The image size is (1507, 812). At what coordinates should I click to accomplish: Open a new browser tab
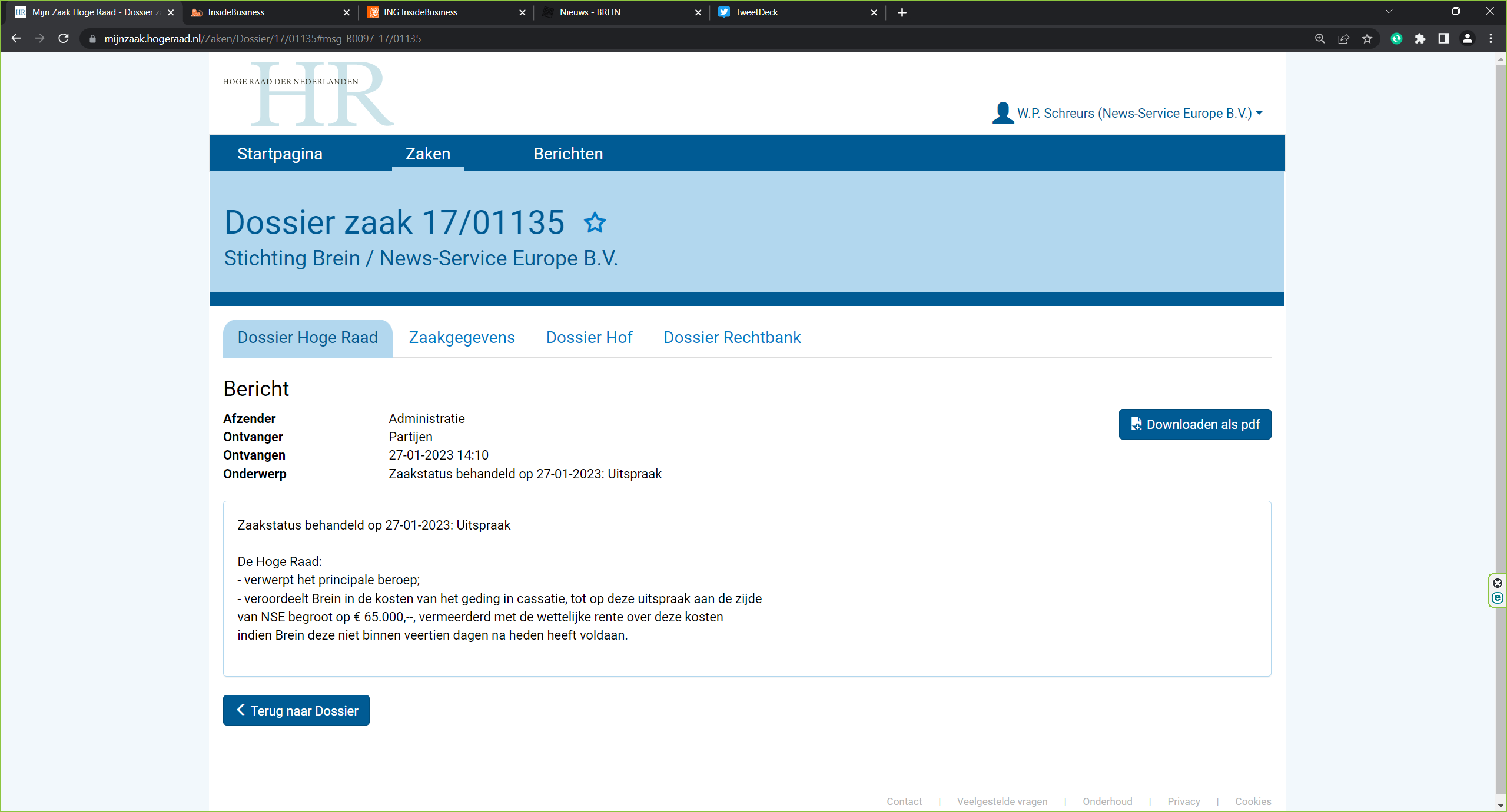point(902,12)
